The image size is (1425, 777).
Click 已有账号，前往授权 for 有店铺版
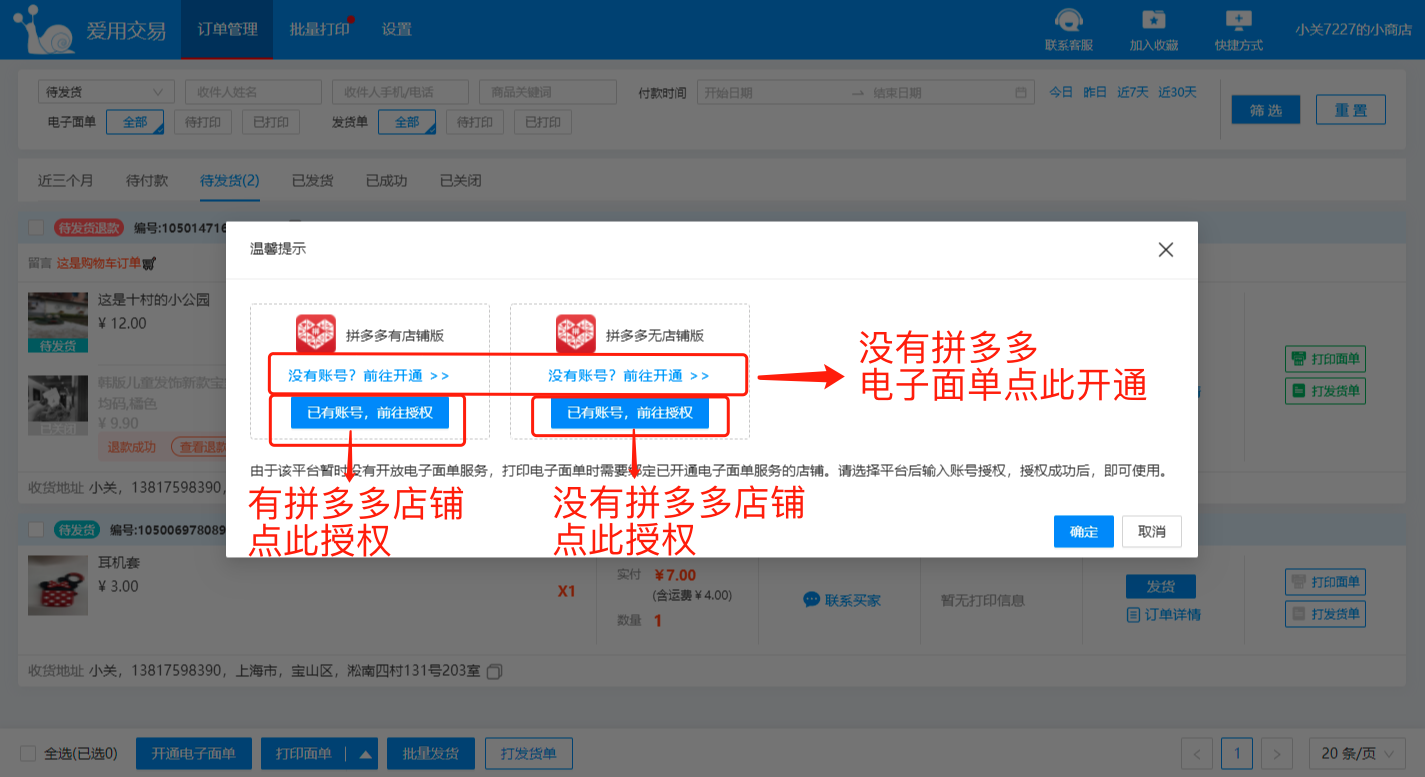[x=370, y=412]
